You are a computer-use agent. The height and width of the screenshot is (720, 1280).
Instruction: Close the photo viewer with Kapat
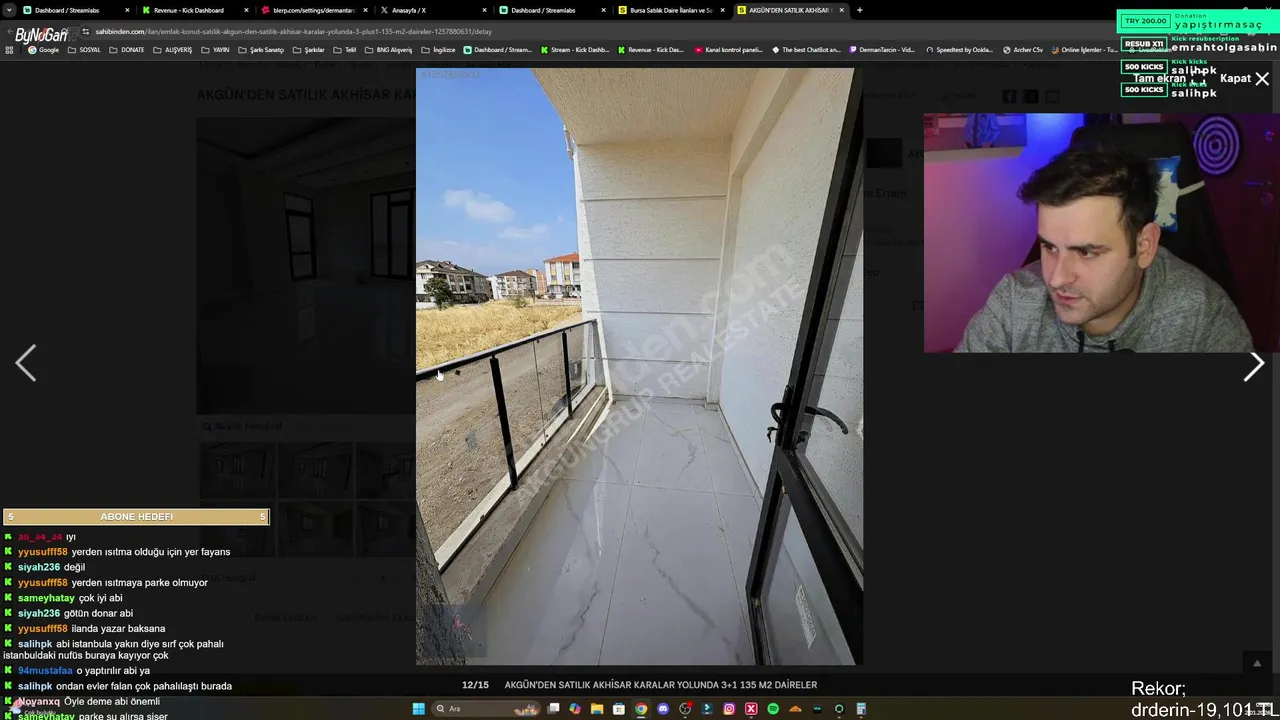(x=1245, y=79)
